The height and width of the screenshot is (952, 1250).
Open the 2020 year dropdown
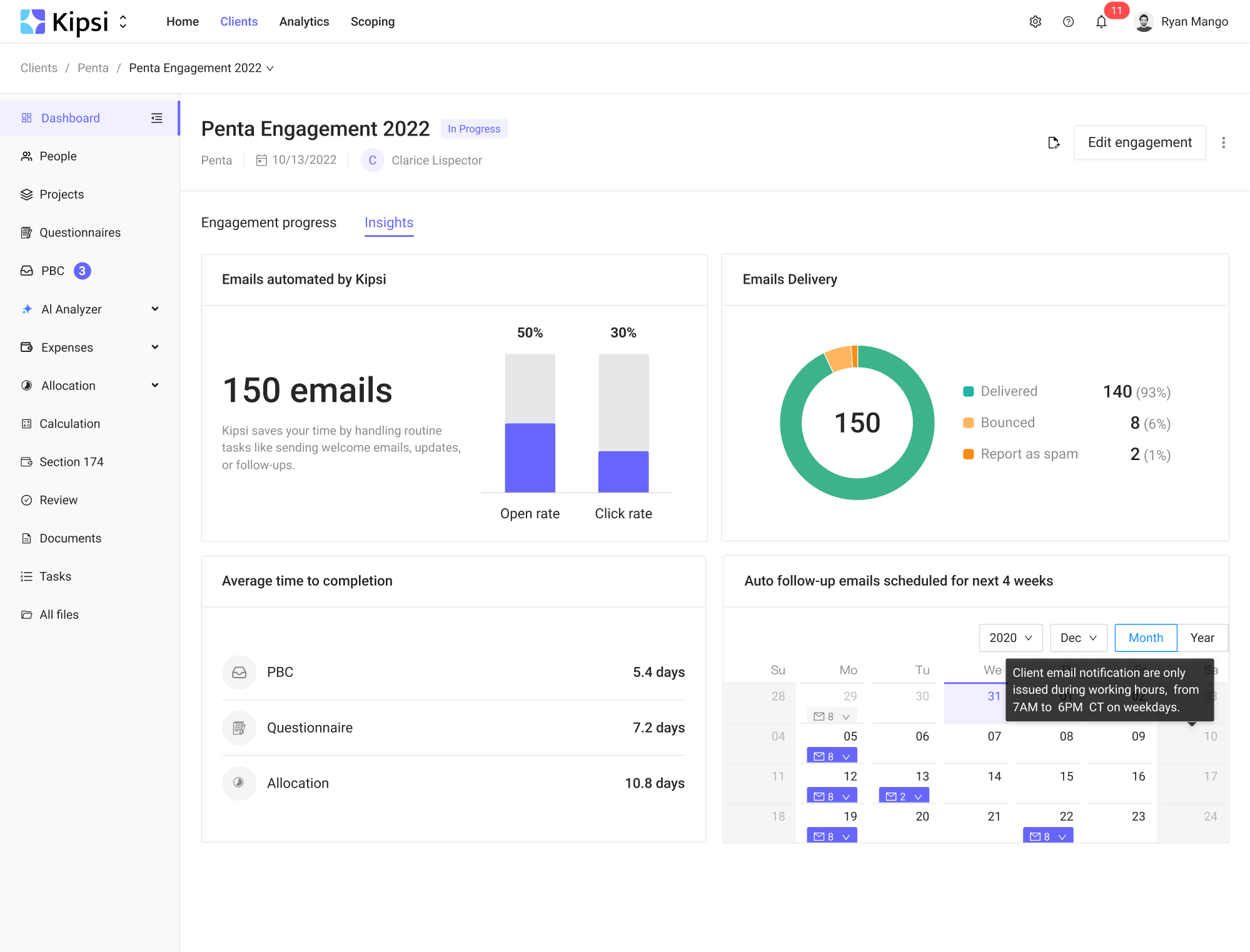pos(1010,638)
